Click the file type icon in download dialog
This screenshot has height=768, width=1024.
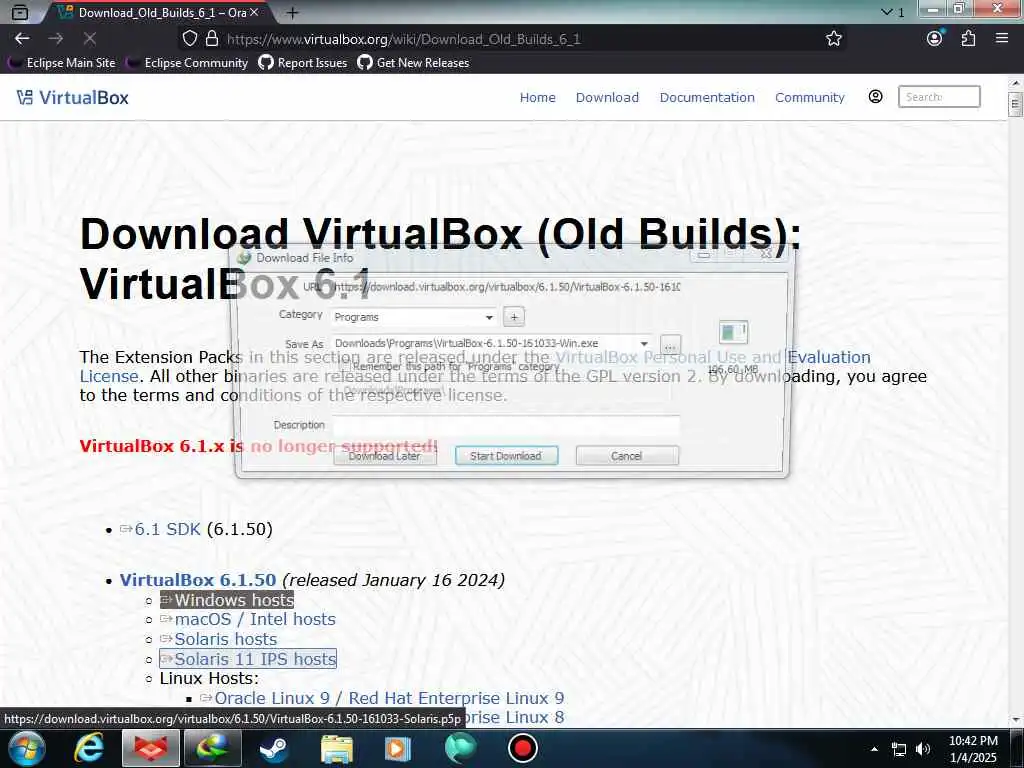coord(733,332)
